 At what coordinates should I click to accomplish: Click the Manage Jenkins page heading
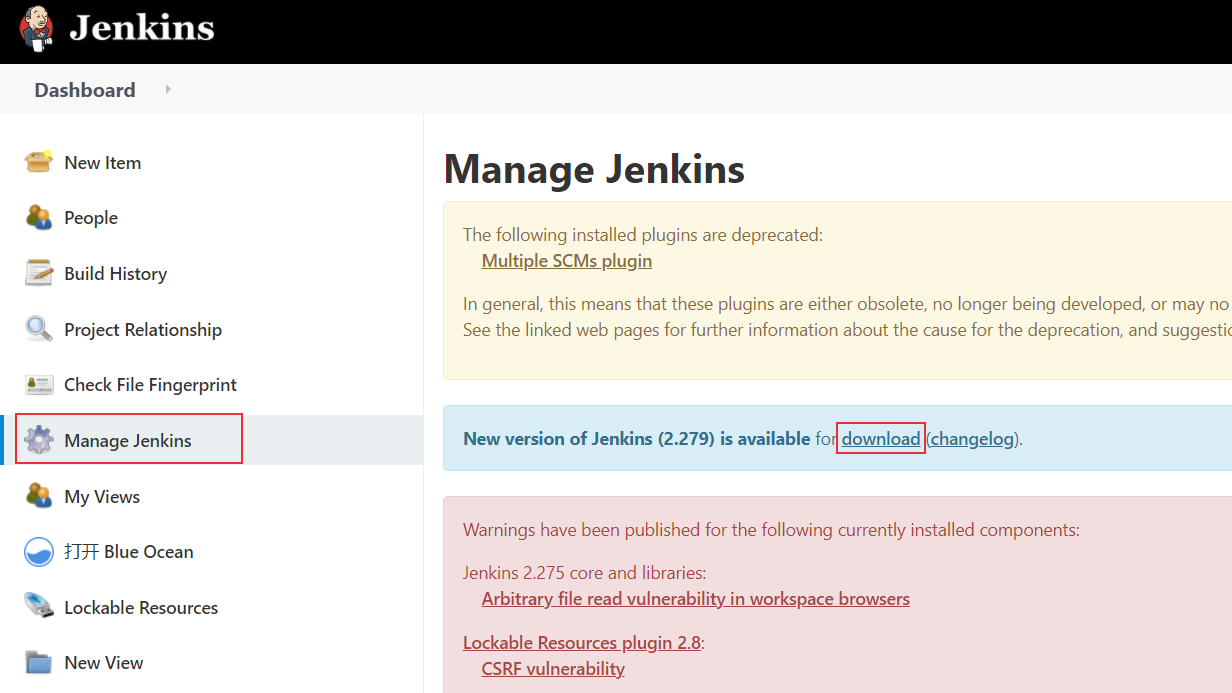pos(594,169)
